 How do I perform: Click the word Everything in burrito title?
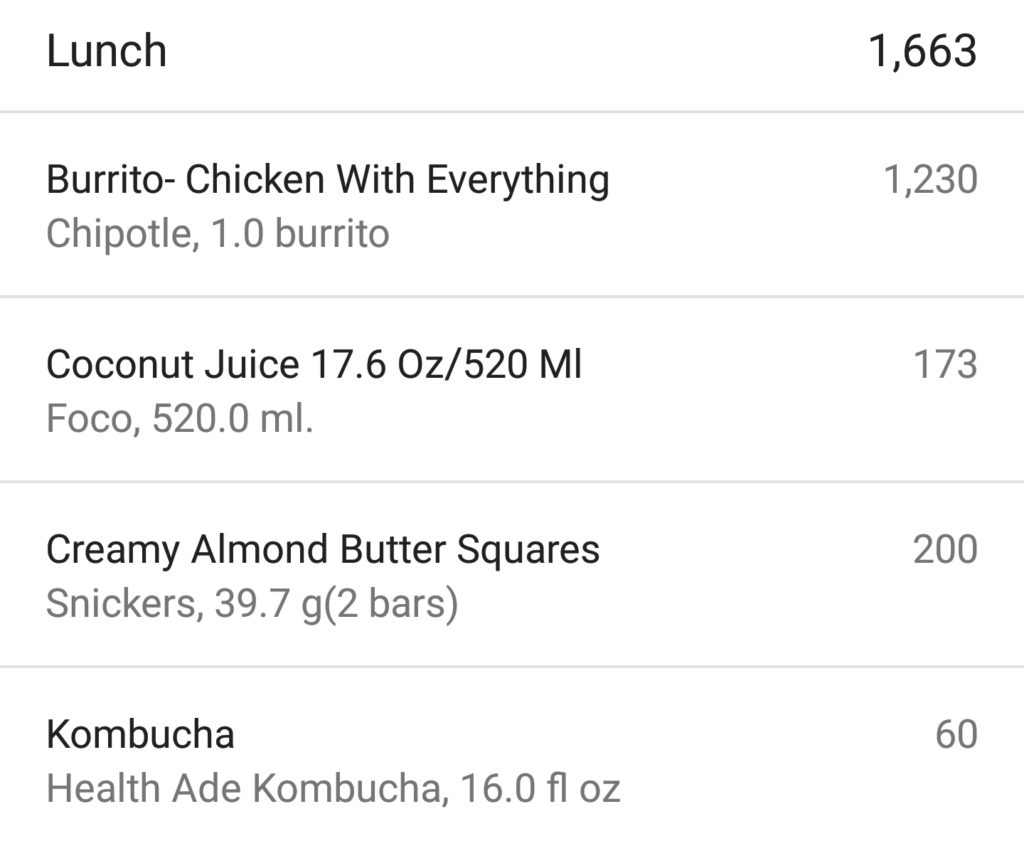pos(518,180)
